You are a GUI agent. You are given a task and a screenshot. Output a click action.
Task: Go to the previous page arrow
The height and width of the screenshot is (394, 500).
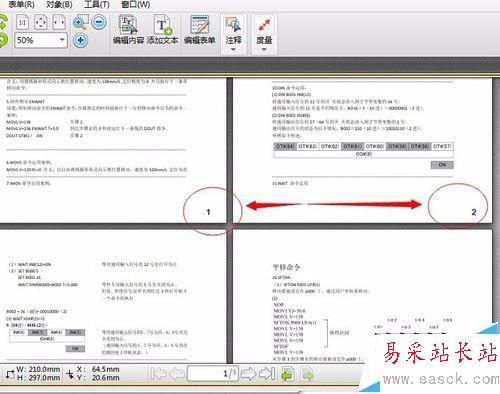click(x=177, y=374)
